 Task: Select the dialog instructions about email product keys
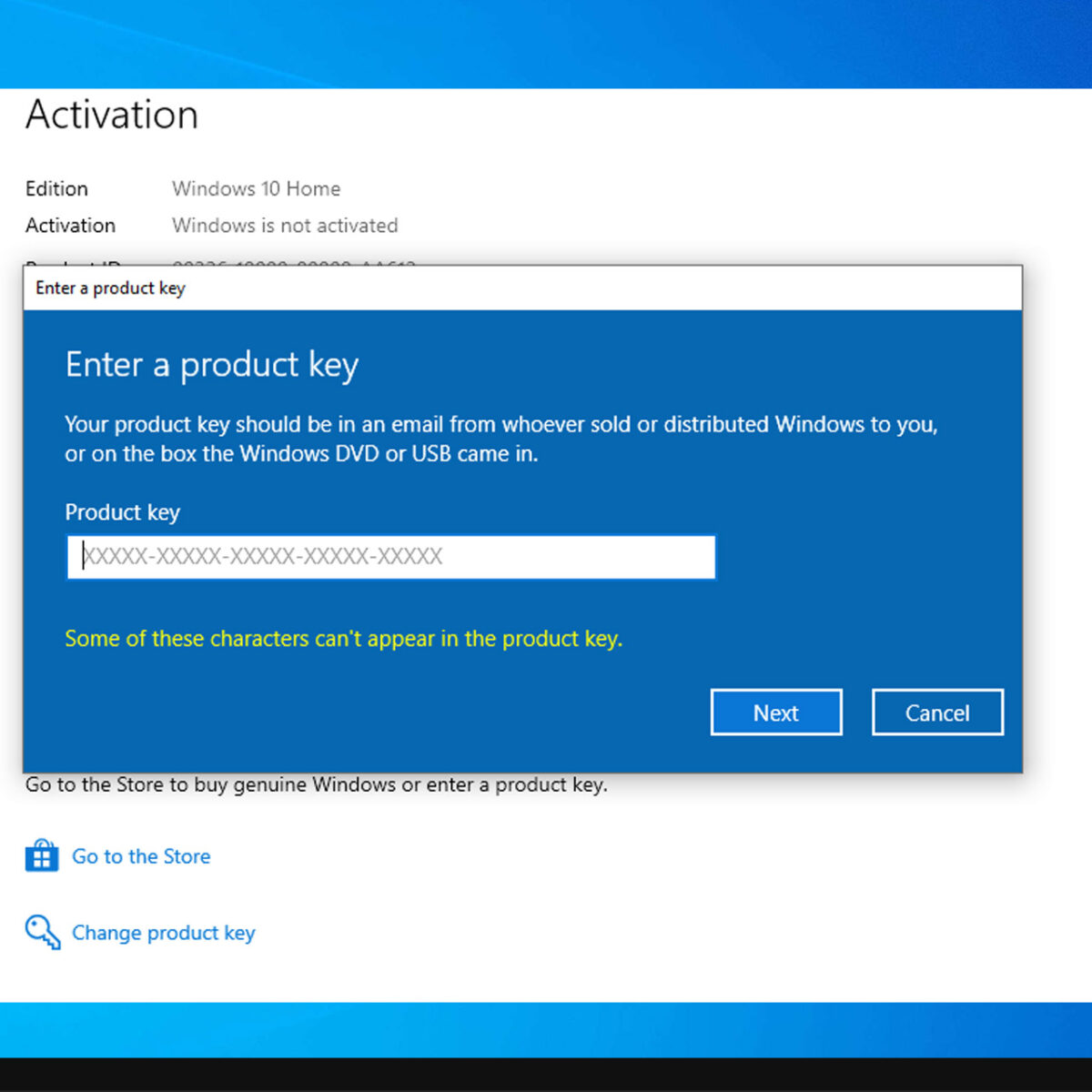pos(500,439)
